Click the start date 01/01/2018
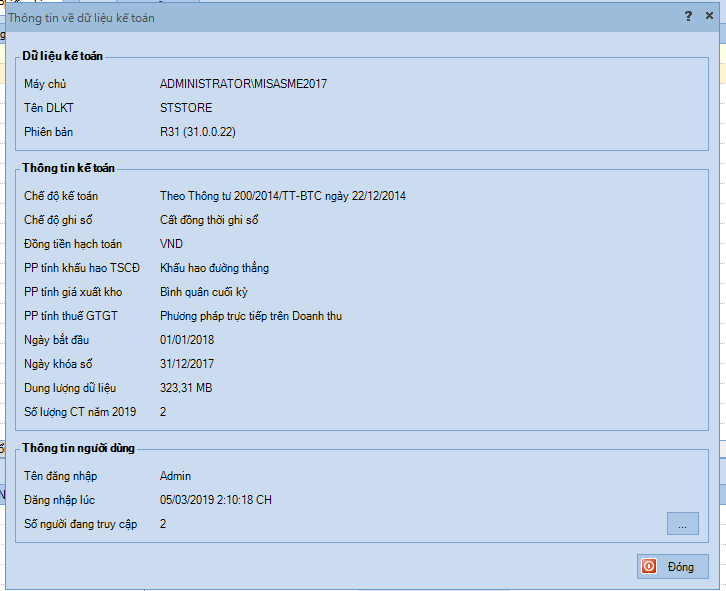 187,340
